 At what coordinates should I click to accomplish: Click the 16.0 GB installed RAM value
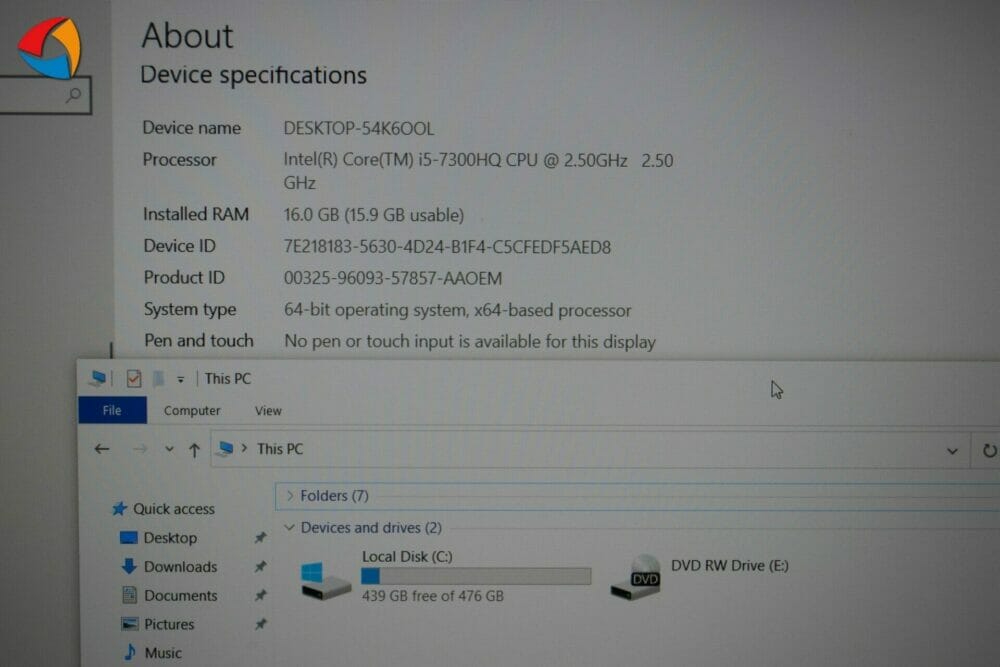374,215
